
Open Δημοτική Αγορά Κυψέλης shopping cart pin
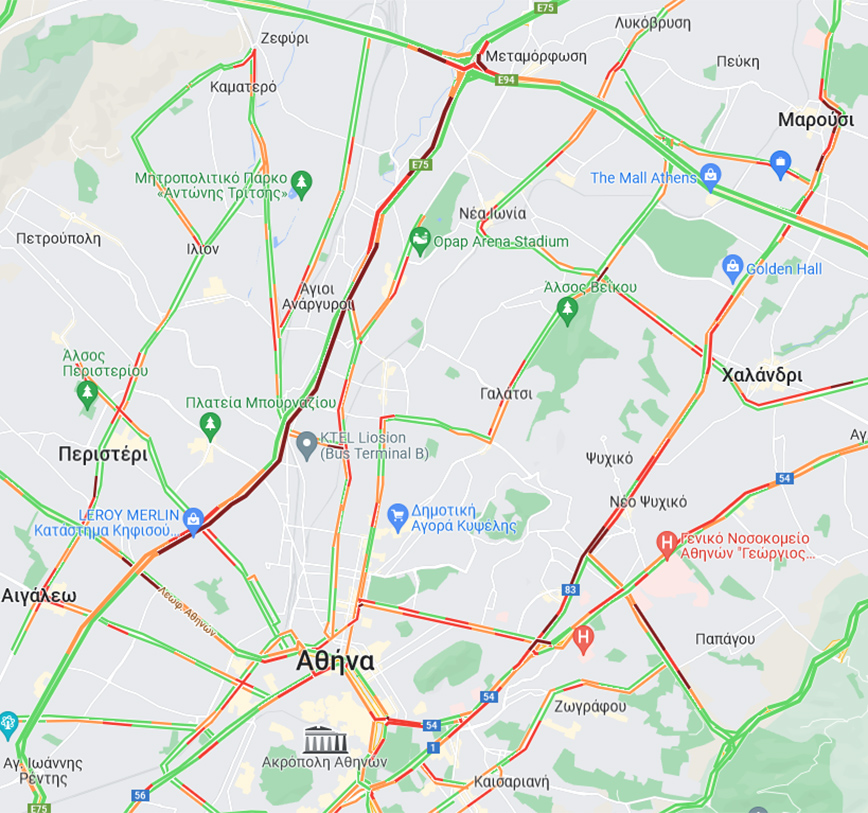397,517
